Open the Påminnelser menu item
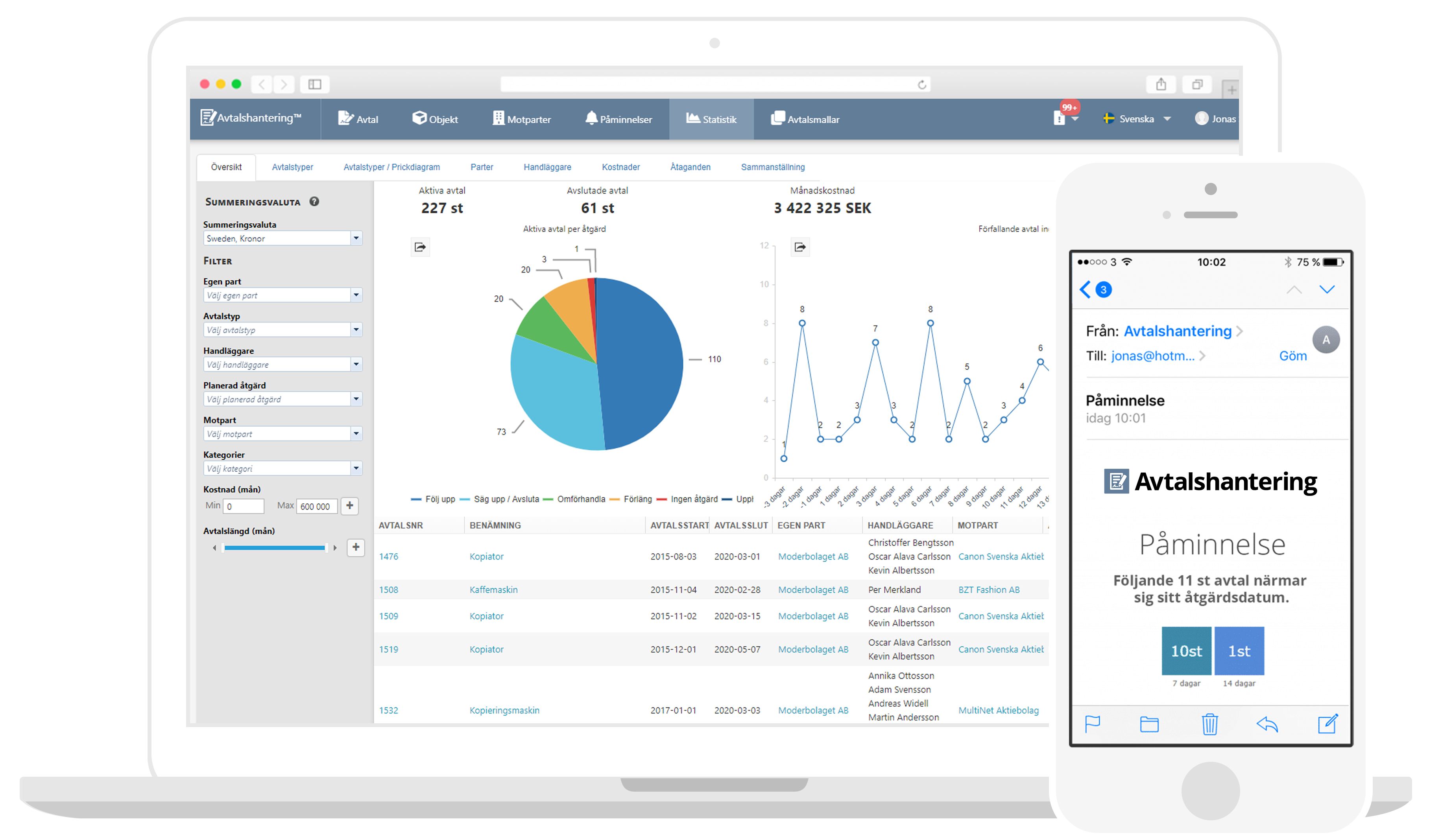 pyautogui.click(x=618, y=120)
